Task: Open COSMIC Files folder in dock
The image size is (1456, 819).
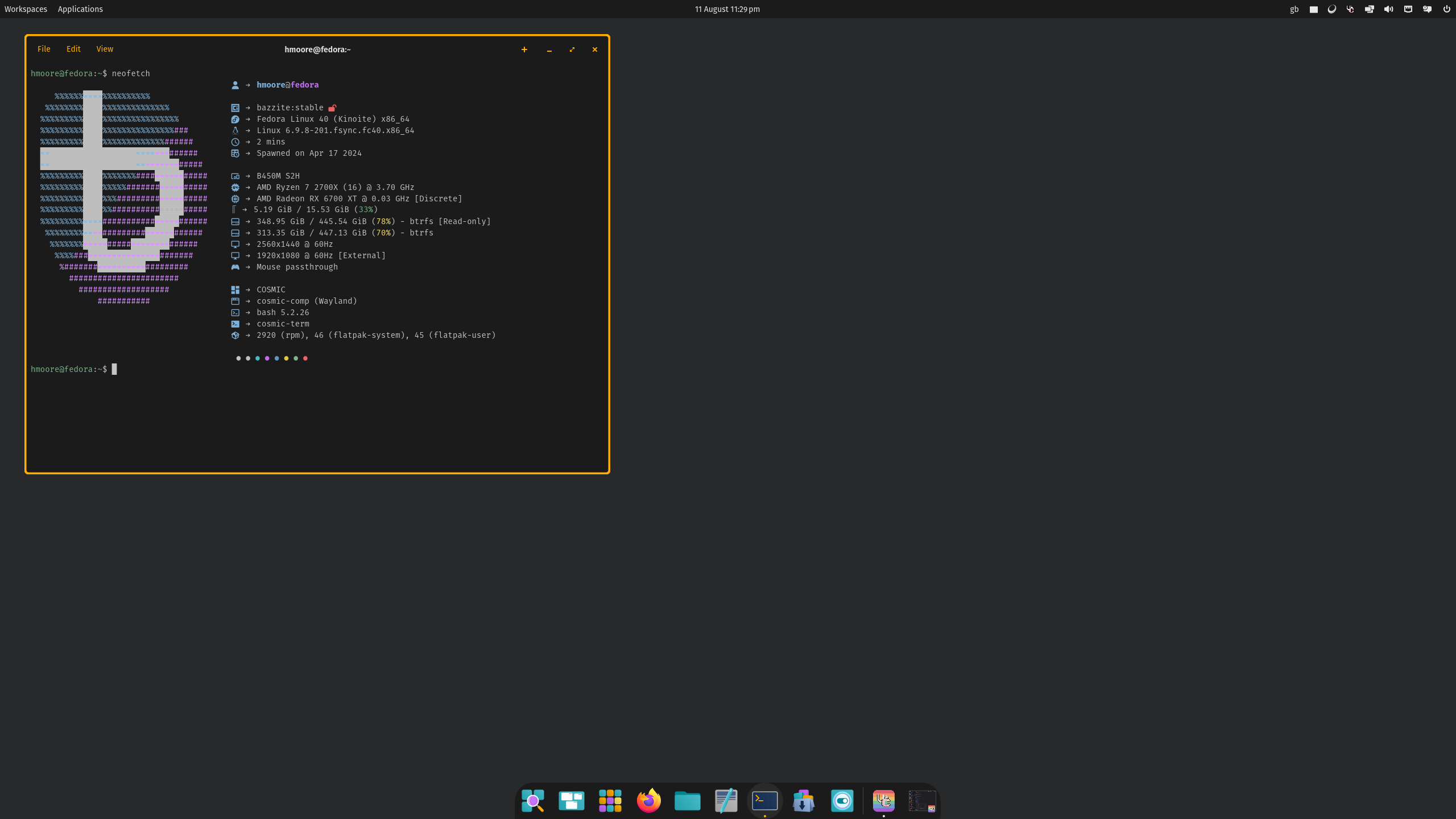Action: coord(687,801)
